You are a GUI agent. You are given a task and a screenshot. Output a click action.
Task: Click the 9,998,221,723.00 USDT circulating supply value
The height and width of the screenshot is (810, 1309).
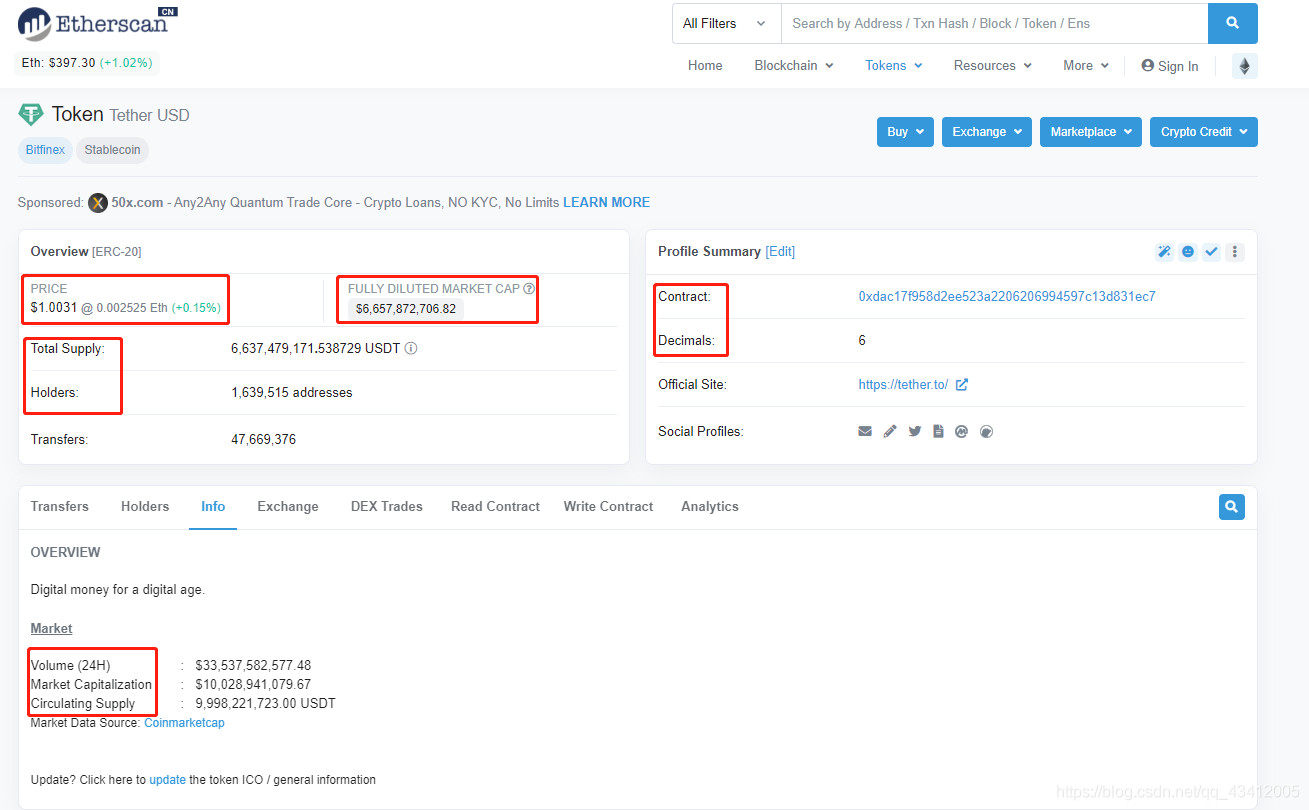tap(266, 704)
